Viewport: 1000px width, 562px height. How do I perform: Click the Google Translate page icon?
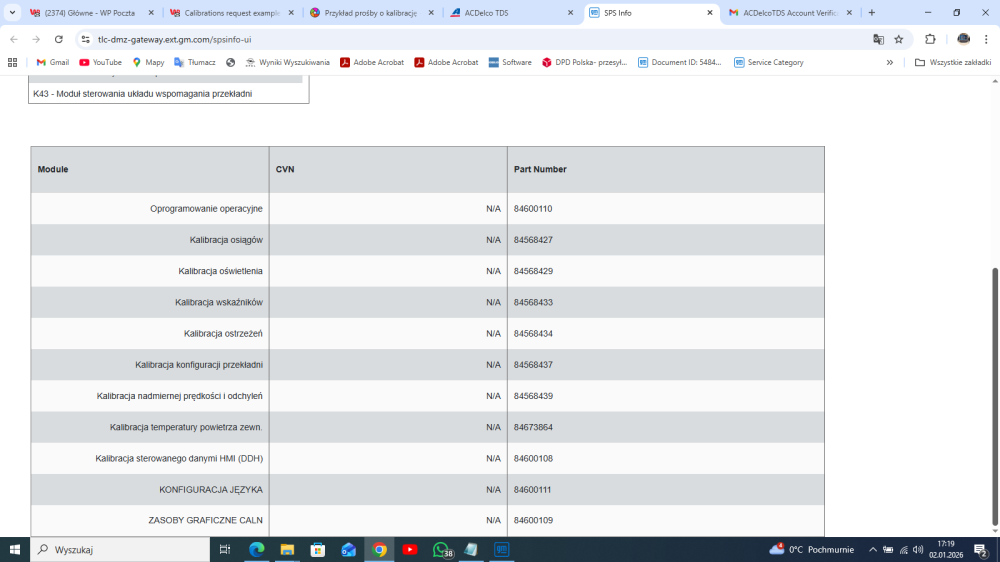(878, 40)
